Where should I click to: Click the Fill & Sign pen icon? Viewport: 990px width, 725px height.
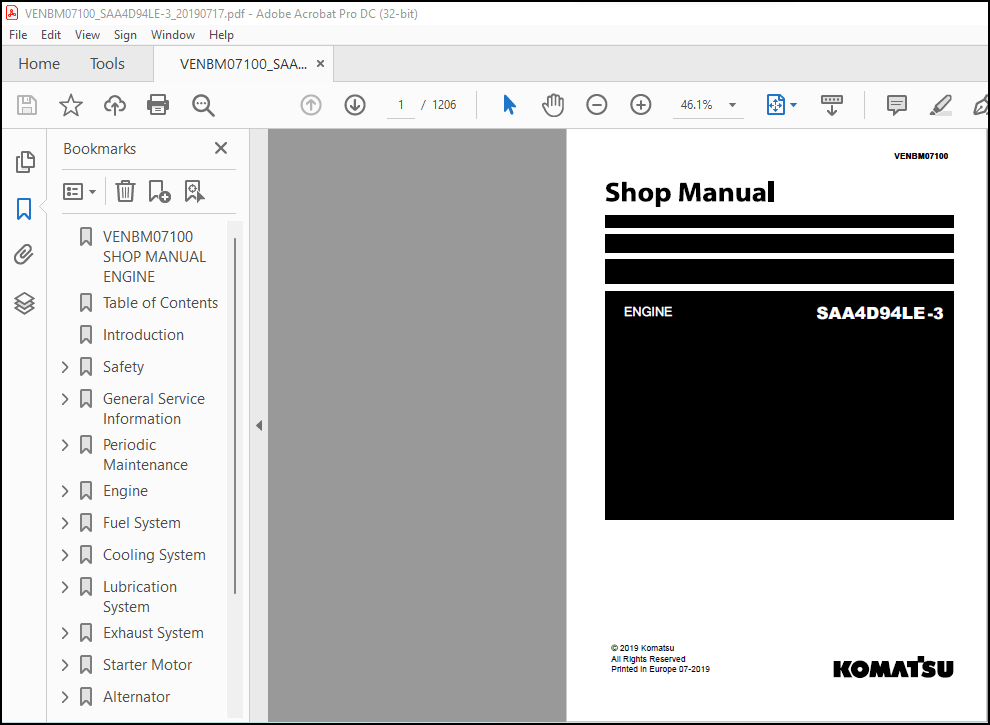point(982,105)
